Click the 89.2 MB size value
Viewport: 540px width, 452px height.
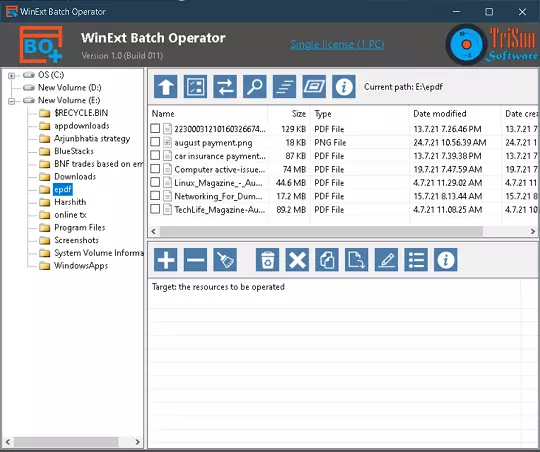[291, 210]
